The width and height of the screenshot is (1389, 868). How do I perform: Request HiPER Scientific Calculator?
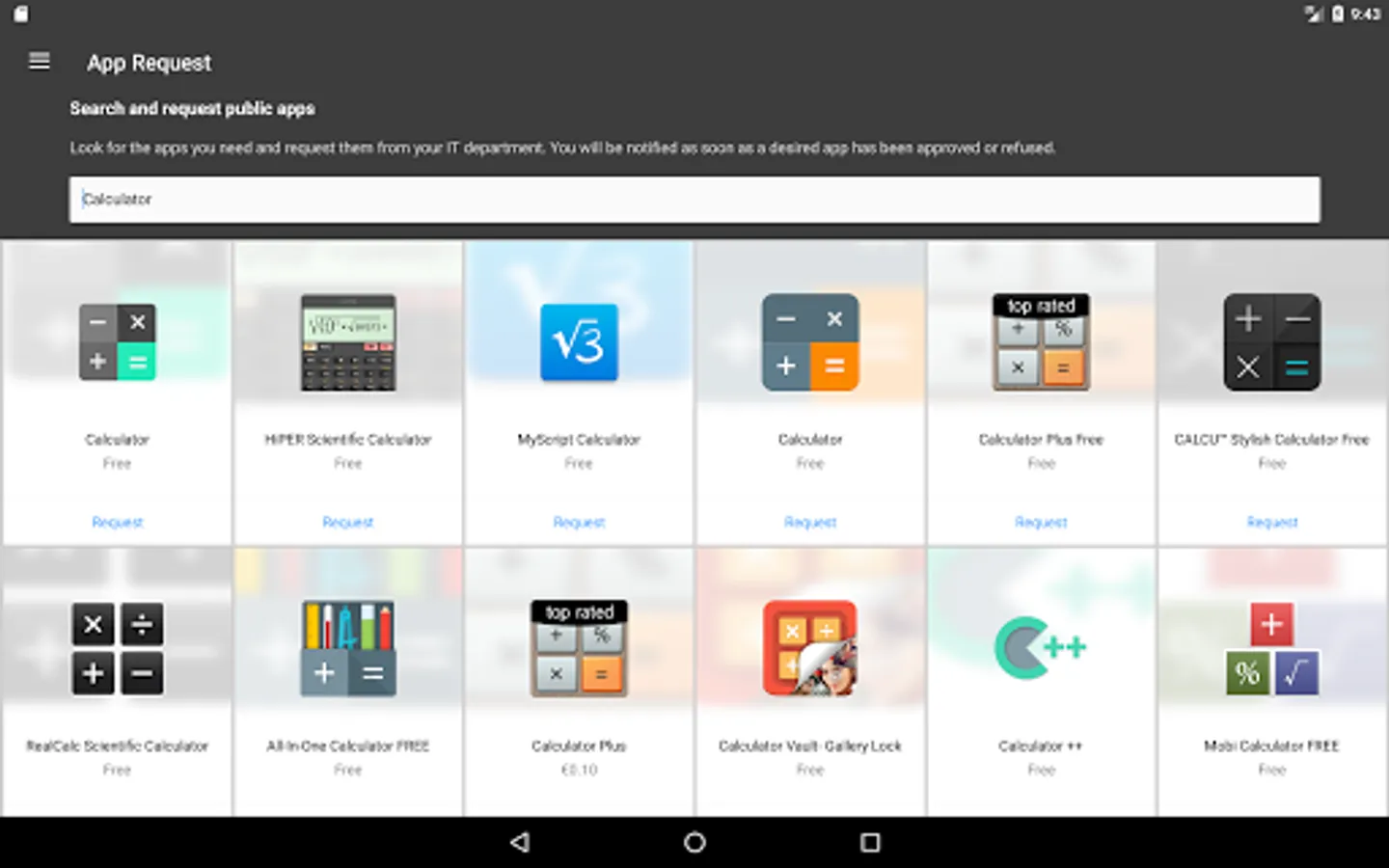tap(348, 522)
